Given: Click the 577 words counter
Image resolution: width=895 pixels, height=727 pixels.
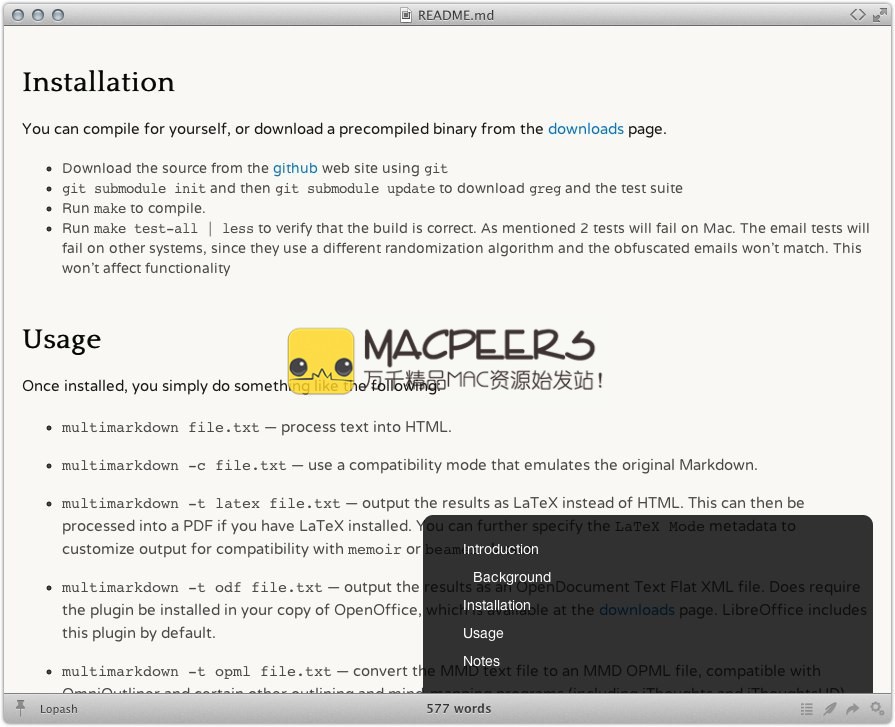Looking at the screenshot, I should (458, 709).
